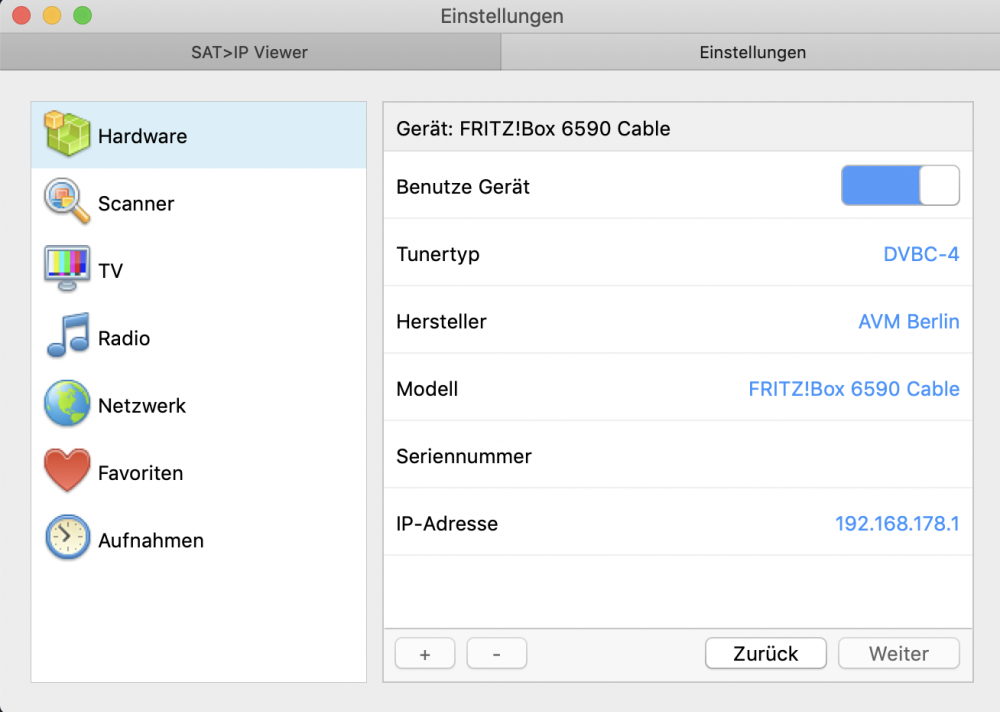
Task: Add a device with the plus button
Action: 425,654
